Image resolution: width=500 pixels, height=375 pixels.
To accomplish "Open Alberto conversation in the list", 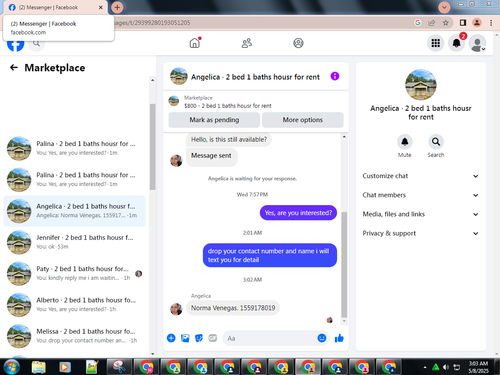I will pyautogui.click(x=75, y=305).
